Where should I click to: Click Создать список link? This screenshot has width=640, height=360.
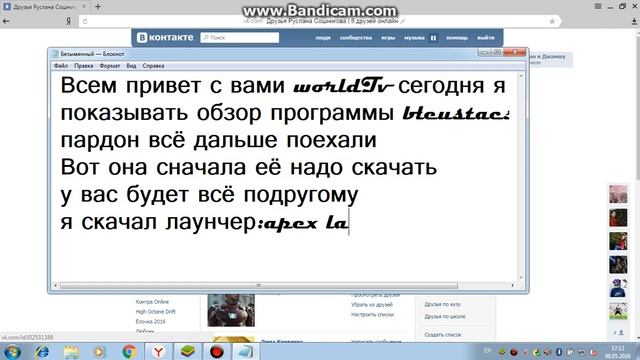442,335
